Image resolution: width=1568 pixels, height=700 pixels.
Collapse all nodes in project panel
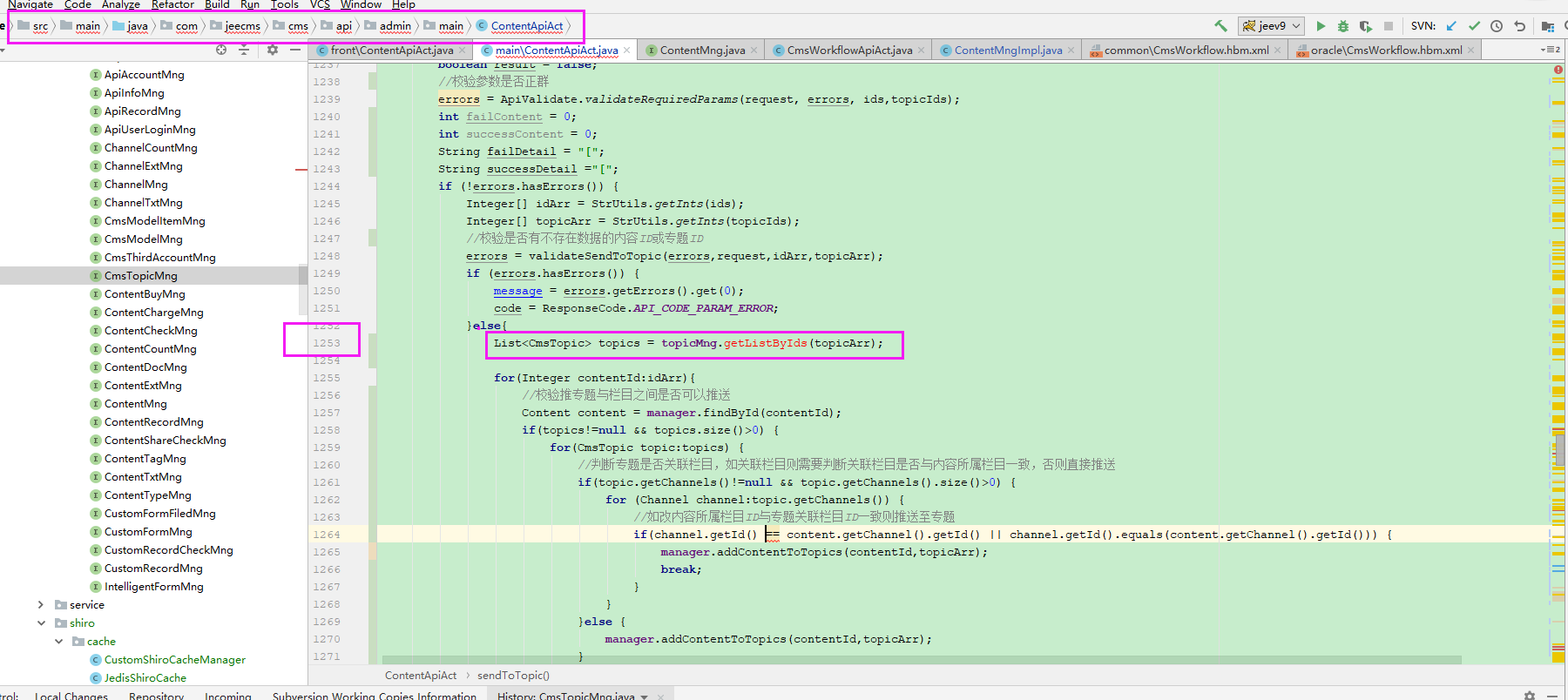pos(244,50)
